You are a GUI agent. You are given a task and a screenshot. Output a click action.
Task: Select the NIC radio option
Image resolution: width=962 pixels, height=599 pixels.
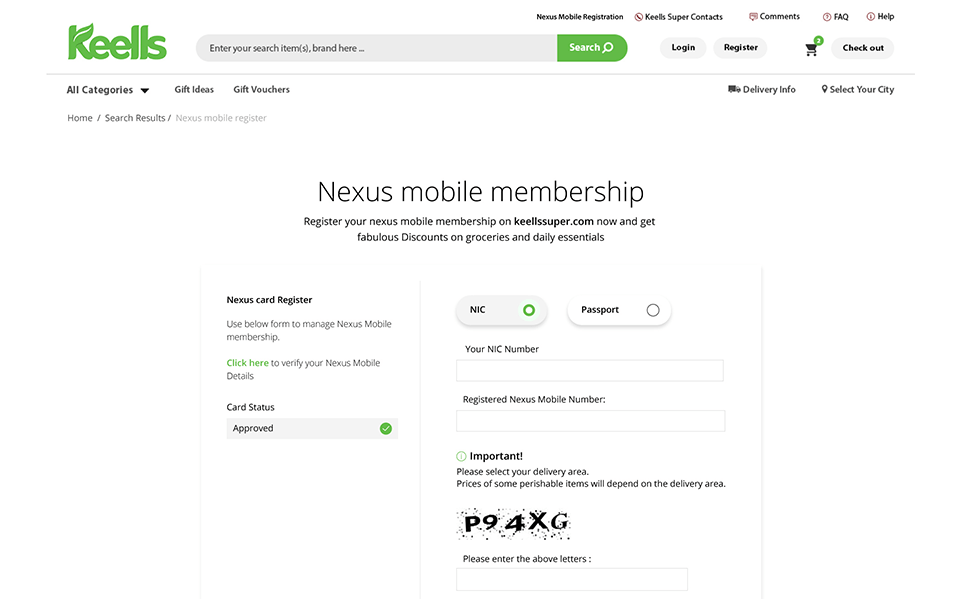tap(529, 310)
